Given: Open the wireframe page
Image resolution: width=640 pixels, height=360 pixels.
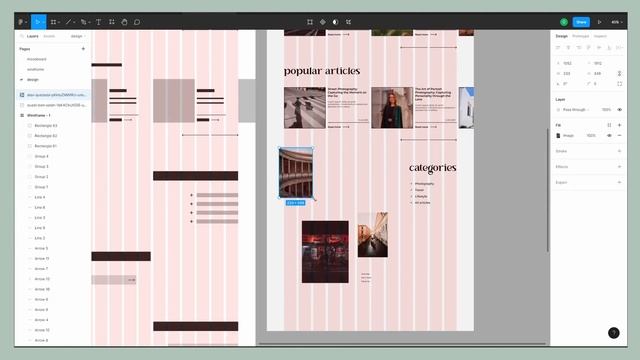Looking at the screenshot, I should [35, 69].
